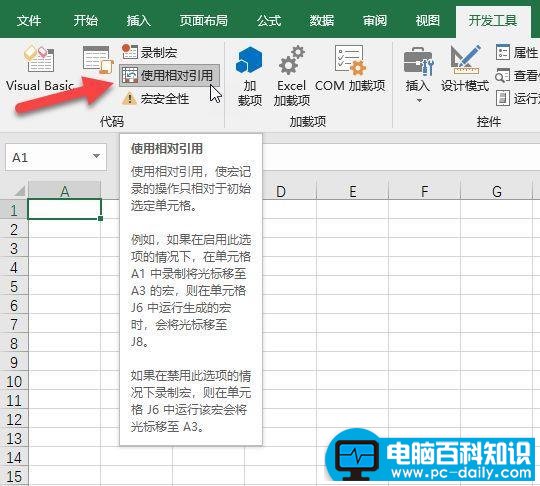This screenshot has height=486, width=540.
Task: Click 查看代码 view code button
Action: pyautogui.click(x=517, y=75)
